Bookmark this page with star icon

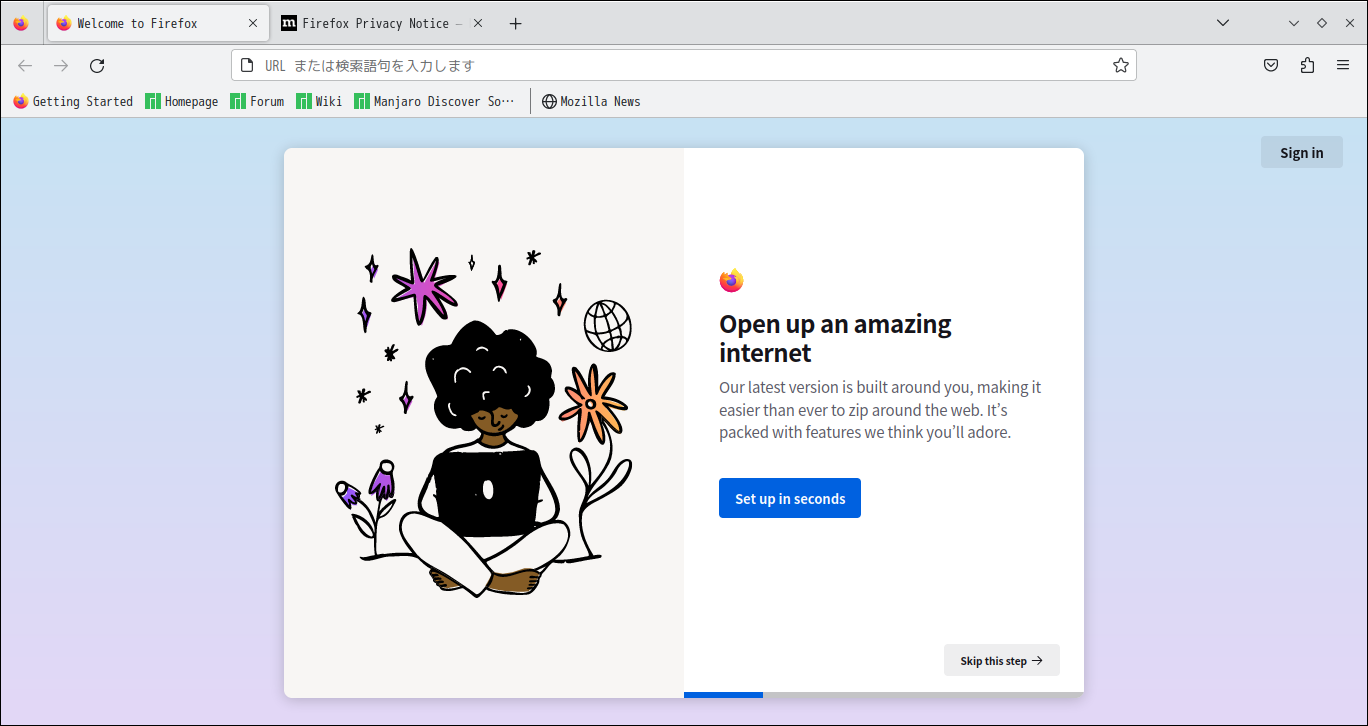[1121, 66]
